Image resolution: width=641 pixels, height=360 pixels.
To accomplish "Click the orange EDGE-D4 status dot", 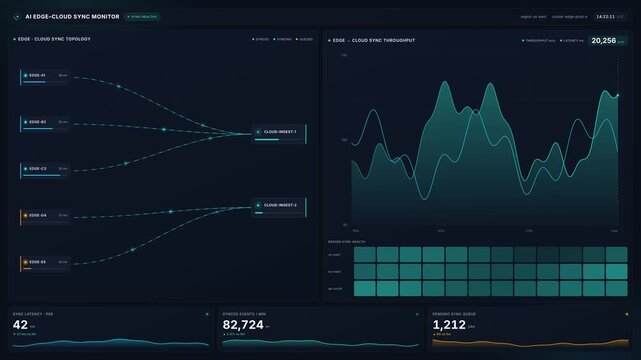I will [25, 215].
